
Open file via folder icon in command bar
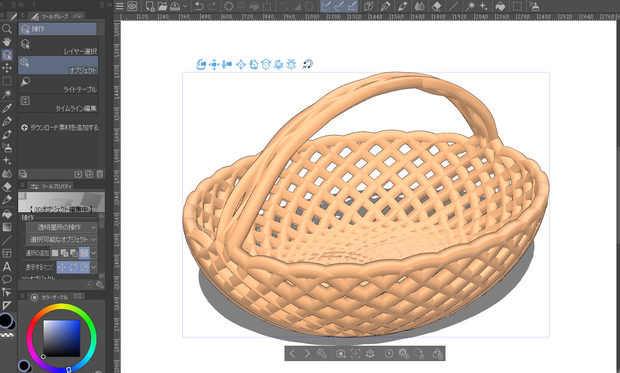click(162, 6)
